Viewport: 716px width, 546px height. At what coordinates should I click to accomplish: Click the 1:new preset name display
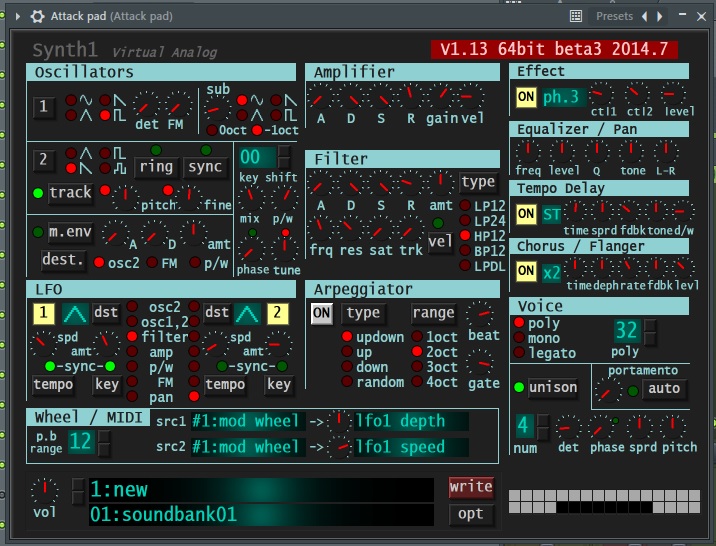(261, 490)
